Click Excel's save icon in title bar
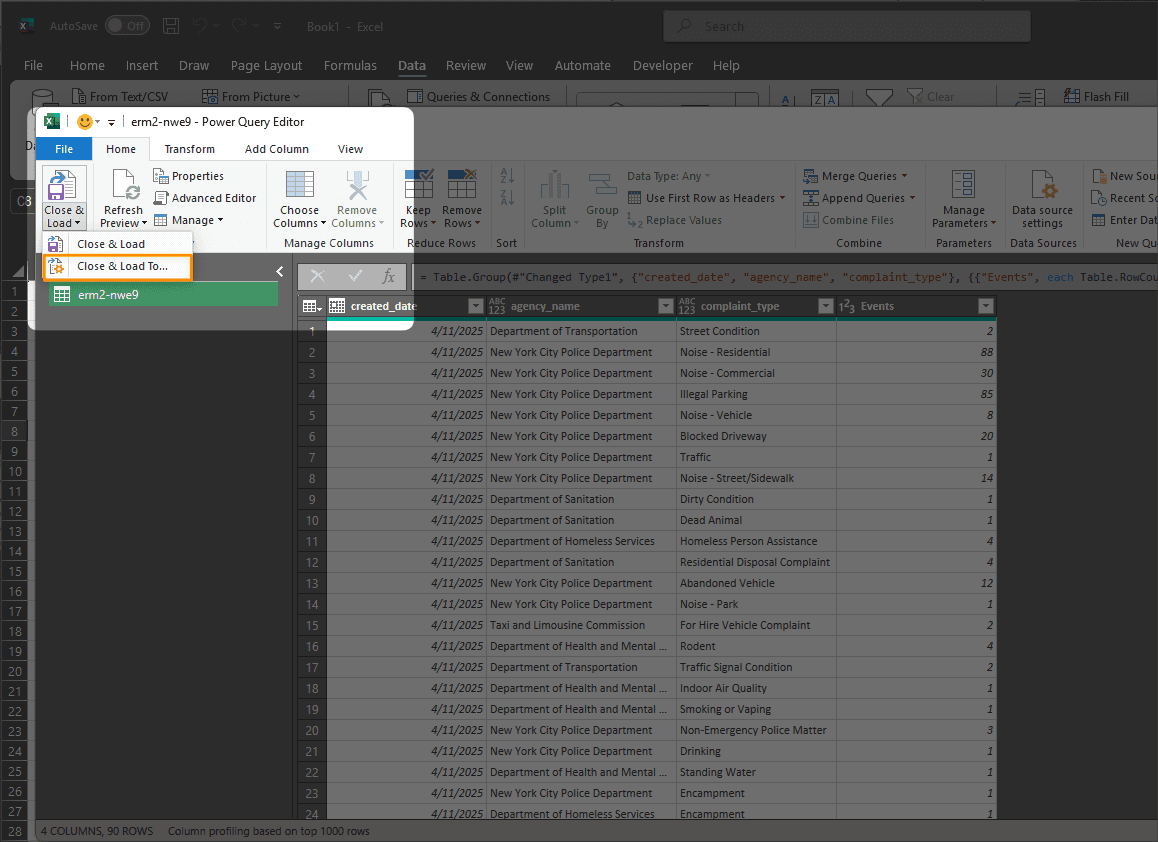This screenshot has width=1158, height=842. click(x=171, y=26)
